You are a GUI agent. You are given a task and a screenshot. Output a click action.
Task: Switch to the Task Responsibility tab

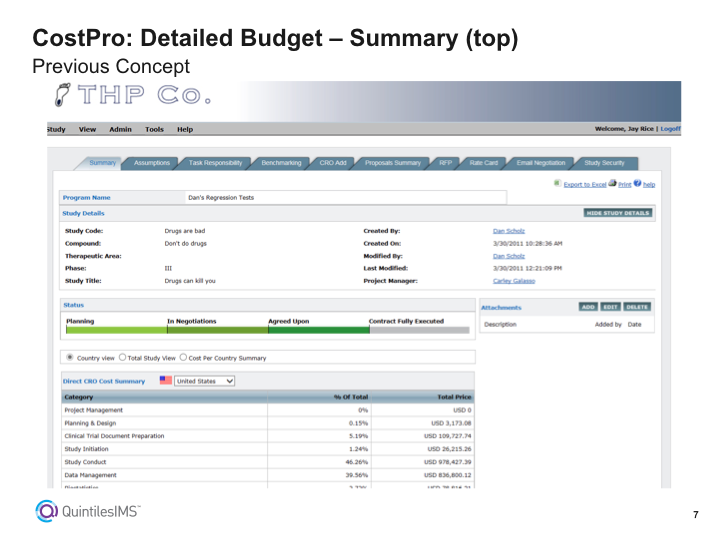click(x=215, y=163)
